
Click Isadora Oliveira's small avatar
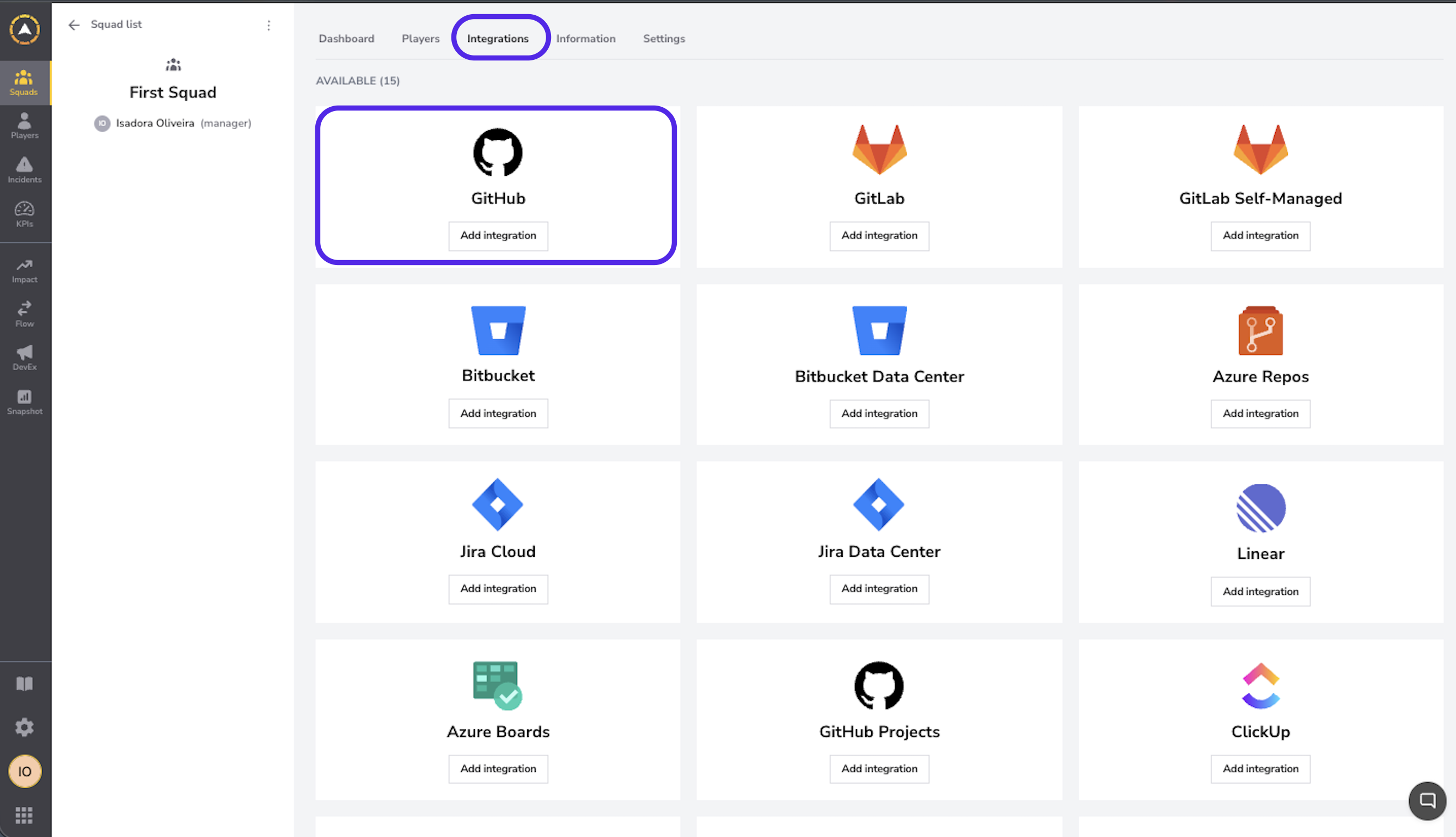tap(102, 123)
